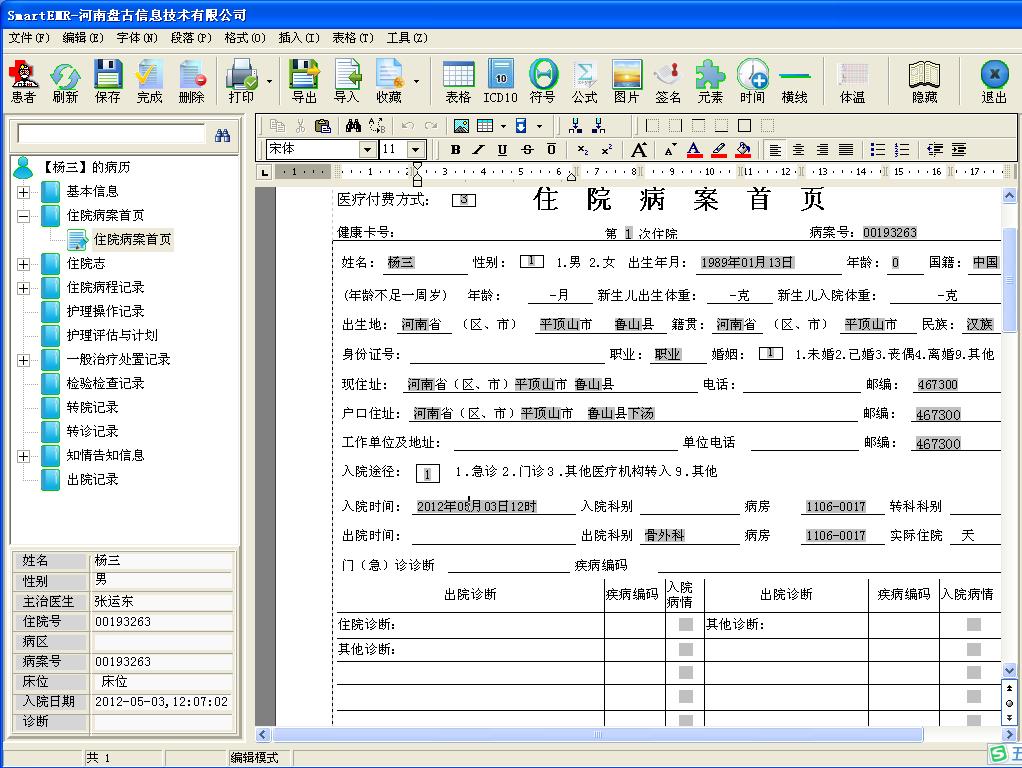Click the 删除 delete toolbar icon
Image resolution: width=1022 pixels, height=768 pixels.
[192, 81]
